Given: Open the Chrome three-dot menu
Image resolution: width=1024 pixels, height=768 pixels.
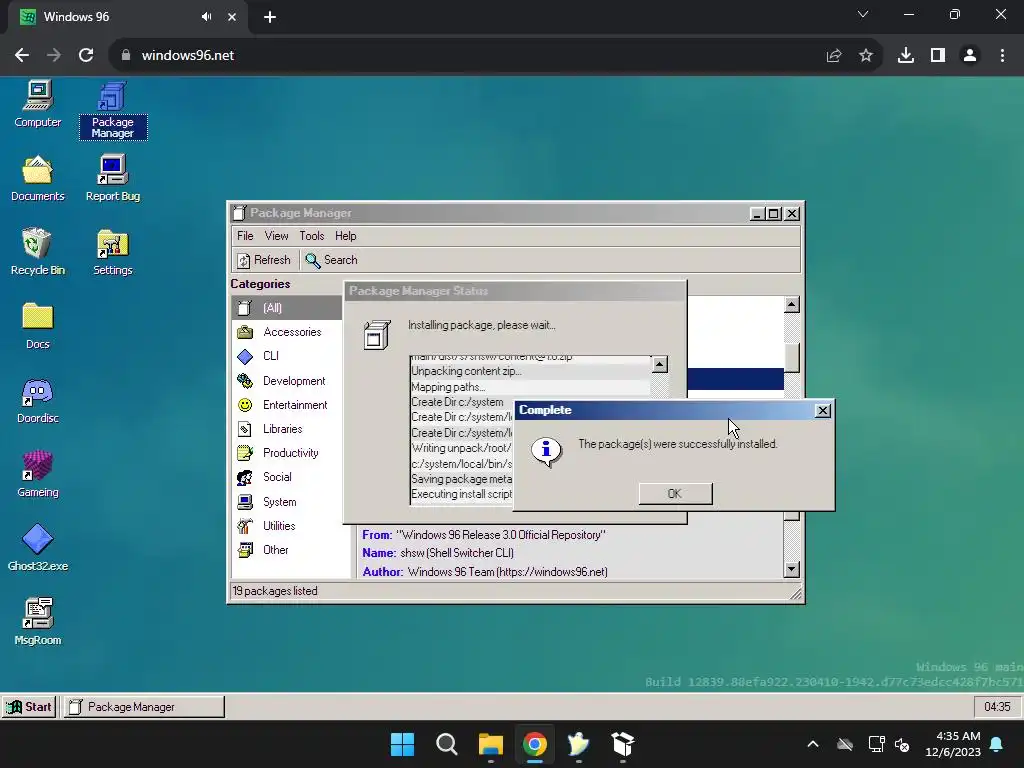Looking at the screenshot, I should [x=1002, y=56].
